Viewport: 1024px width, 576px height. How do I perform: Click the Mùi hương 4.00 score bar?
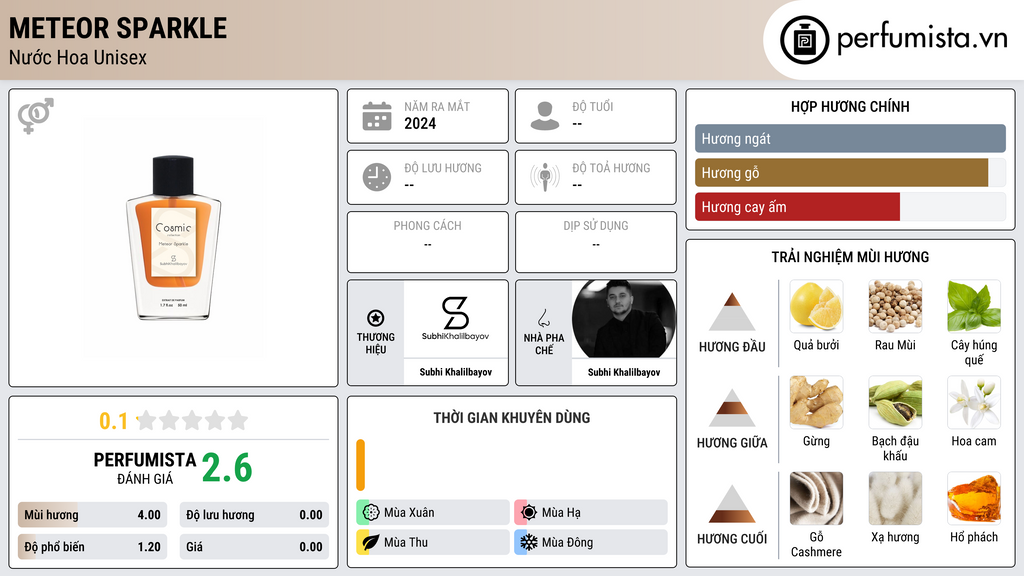point(92,515)
